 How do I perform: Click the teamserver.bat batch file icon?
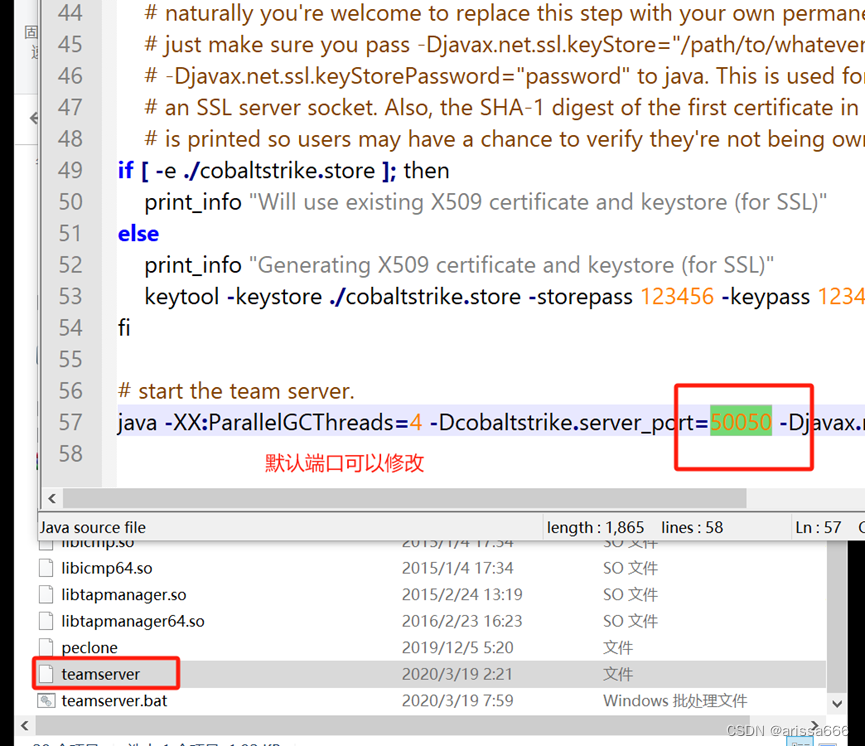46,700
